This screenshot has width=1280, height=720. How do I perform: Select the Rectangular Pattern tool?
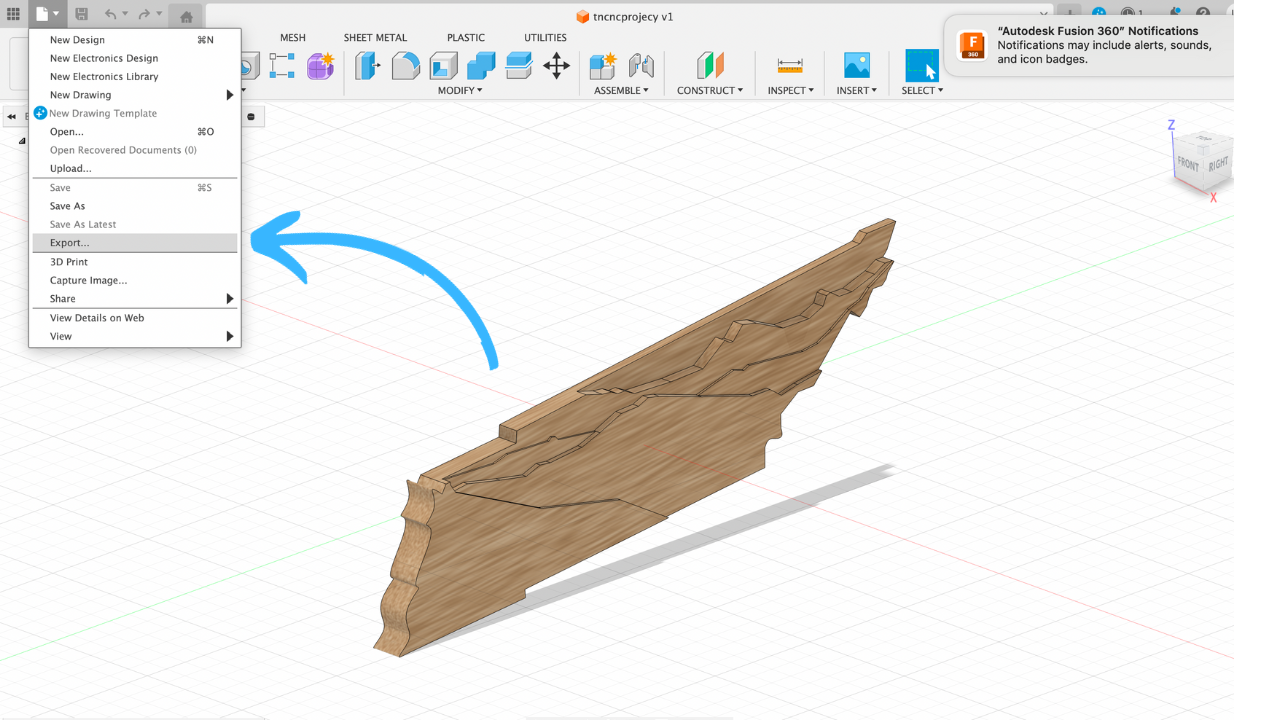(282, 66)
